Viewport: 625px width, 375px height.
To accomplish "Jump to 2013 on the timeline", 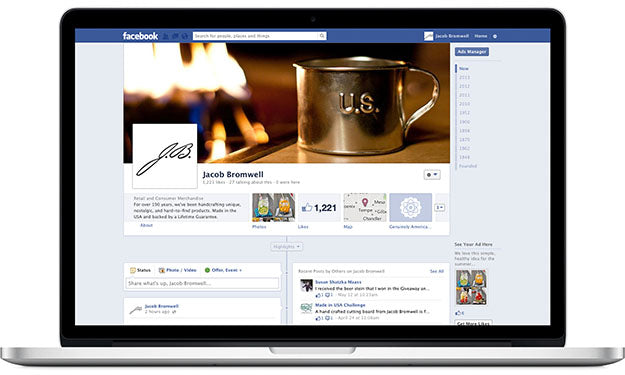I will tap(464, 77).
